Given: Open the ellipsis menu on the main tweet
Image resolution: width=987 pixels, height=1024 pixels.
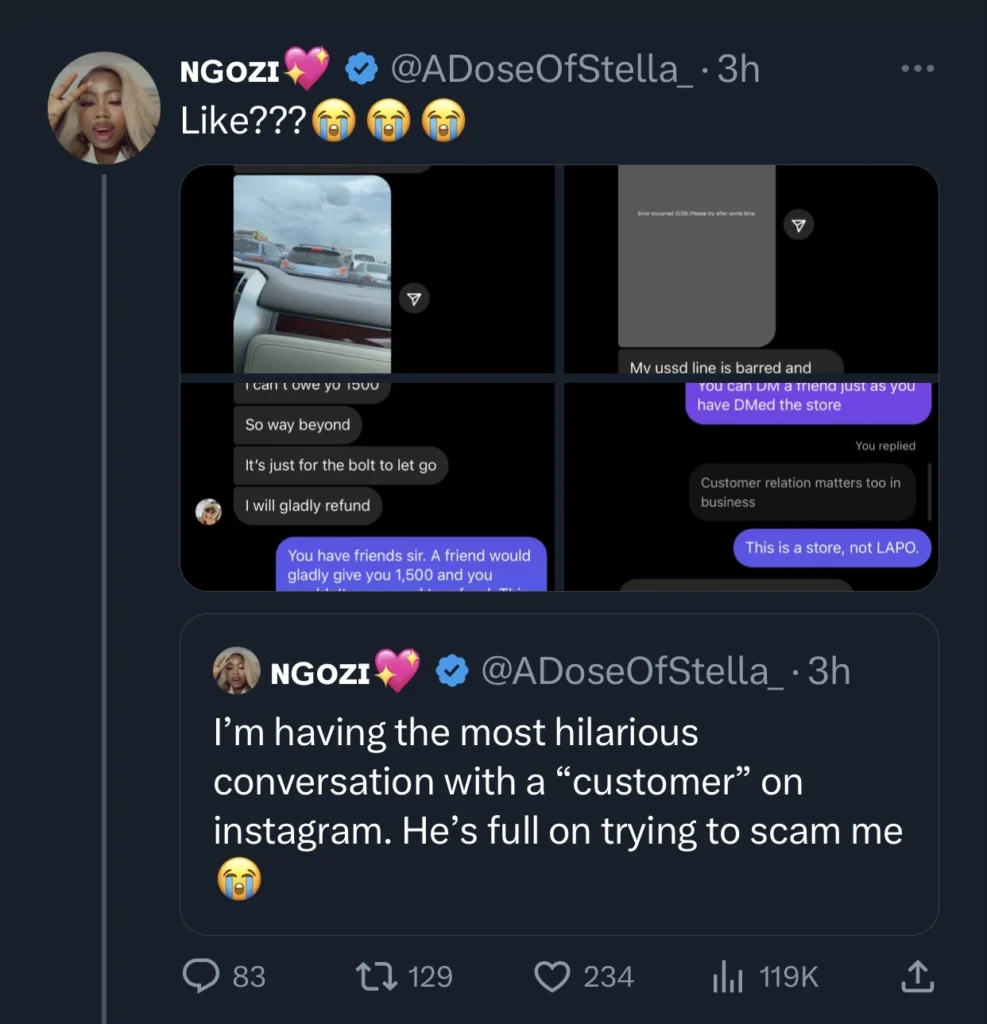Looking at the screenshot, I should point(917,68).
